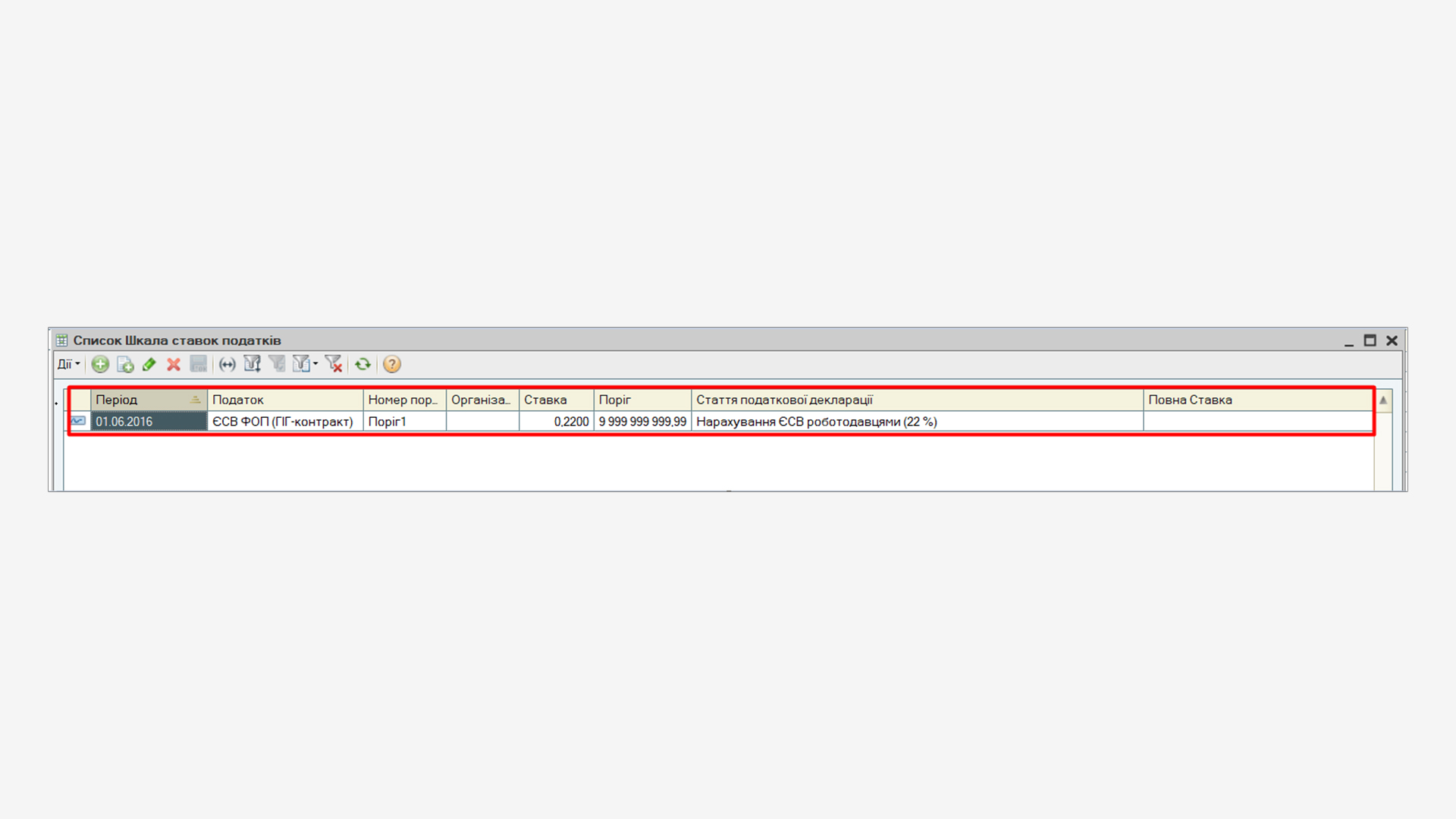Image resolution: width=1456 pixels, height=819 pixels.
Task: Select Нарахування ЄСВ роботодавцями (22 %) cell
Action: [917, 422]
